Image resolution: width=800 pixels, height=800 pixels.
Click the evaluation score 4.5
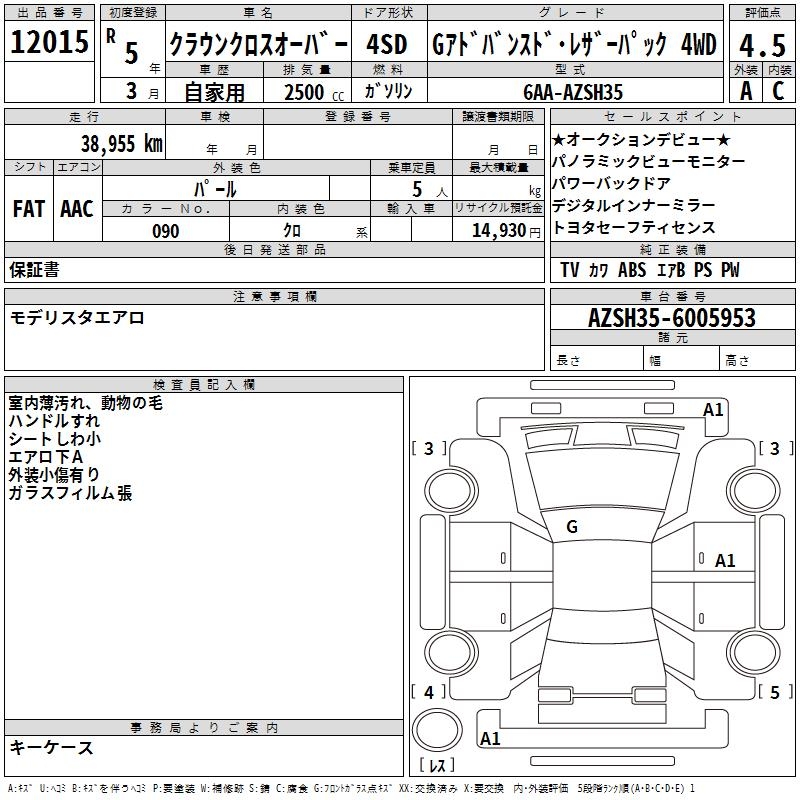pyautogui.click(x=762, y=45)
